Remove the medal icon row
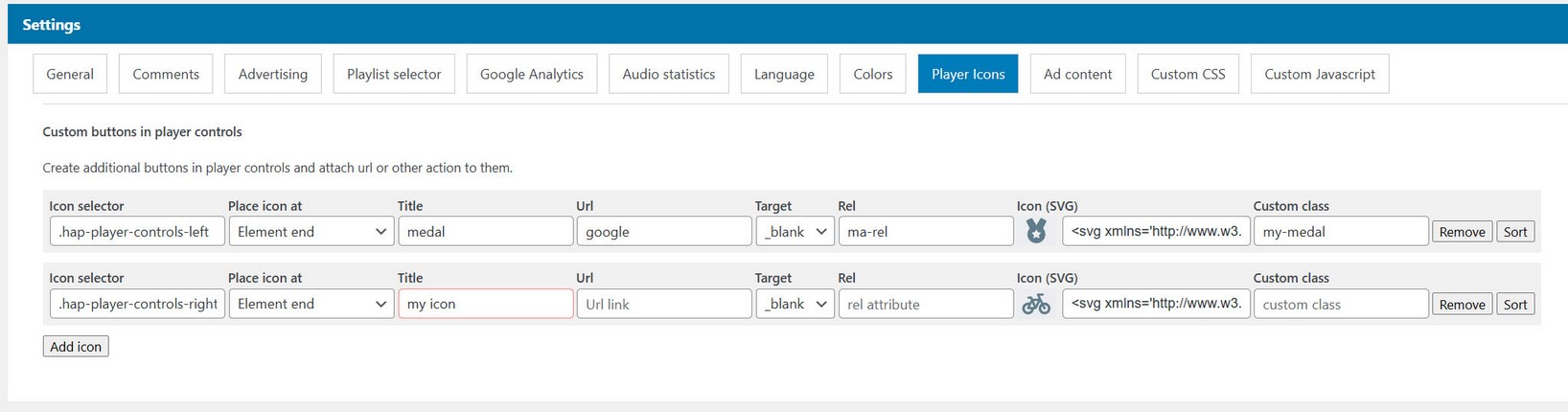1568x412 pixels. [1462, 232]
